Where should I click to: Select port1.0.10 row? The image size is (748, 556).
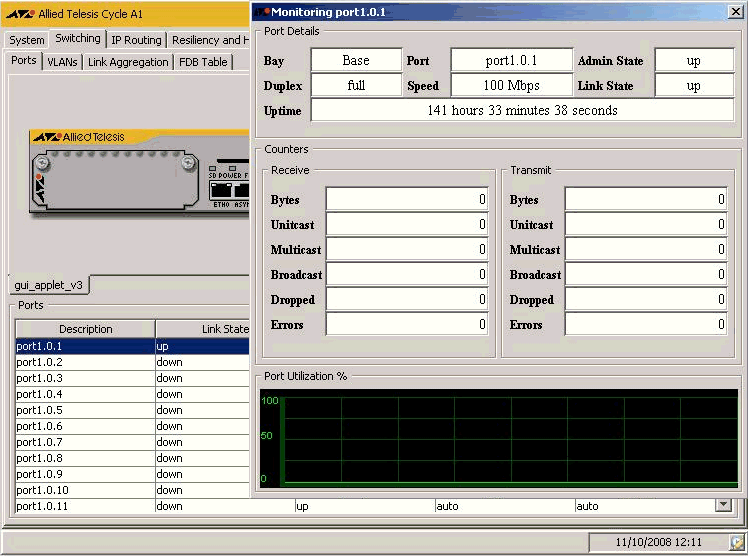pos(132,490)
